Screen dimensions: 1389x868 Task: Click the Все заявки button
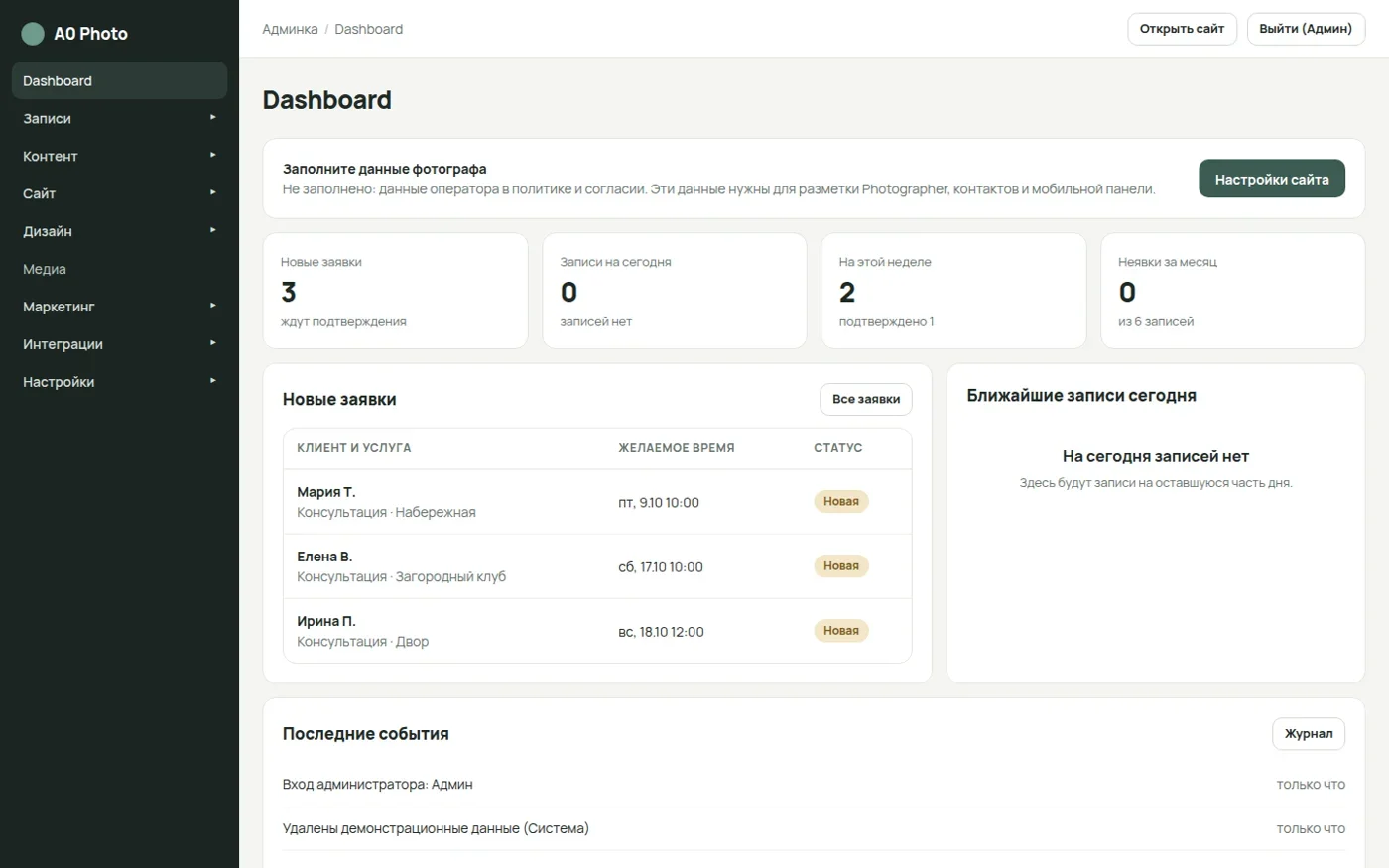click(x=865, y=399)
